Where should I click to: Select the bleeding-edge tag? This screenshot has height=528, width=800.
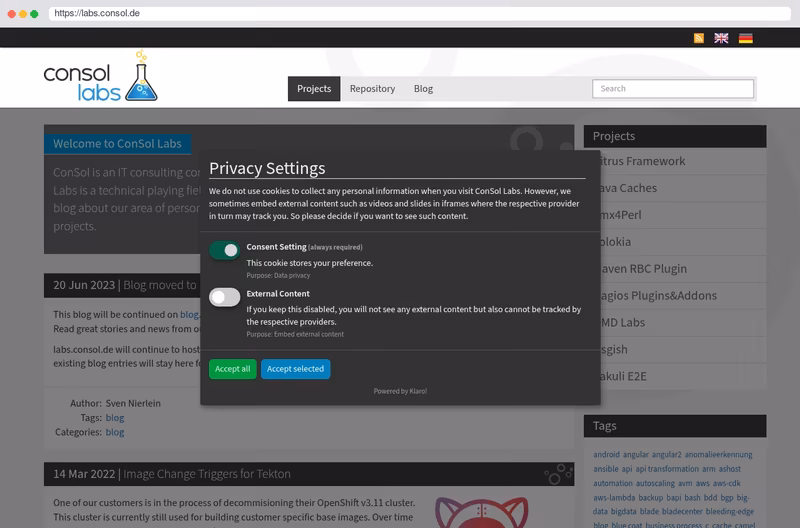click(x=730, y=511)
